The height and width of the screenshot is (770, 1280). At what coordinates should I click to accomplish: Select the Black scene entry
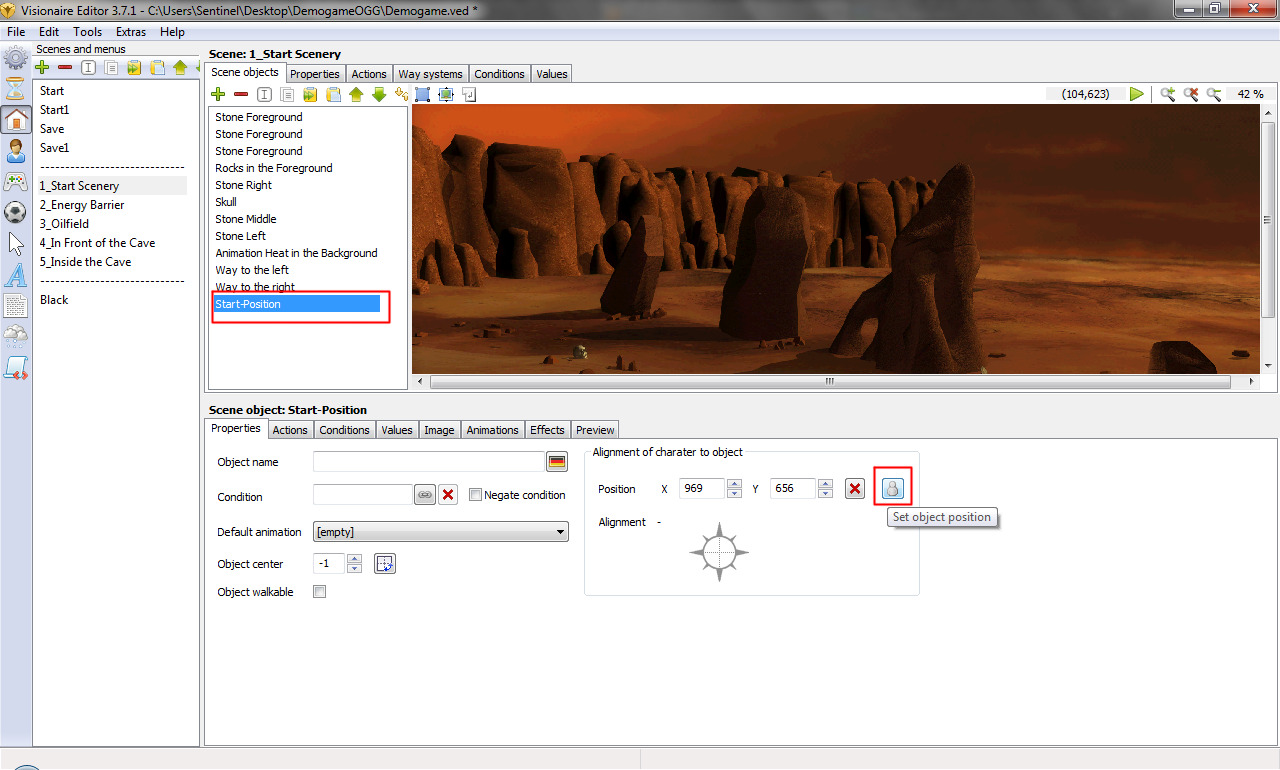point(54,300)
